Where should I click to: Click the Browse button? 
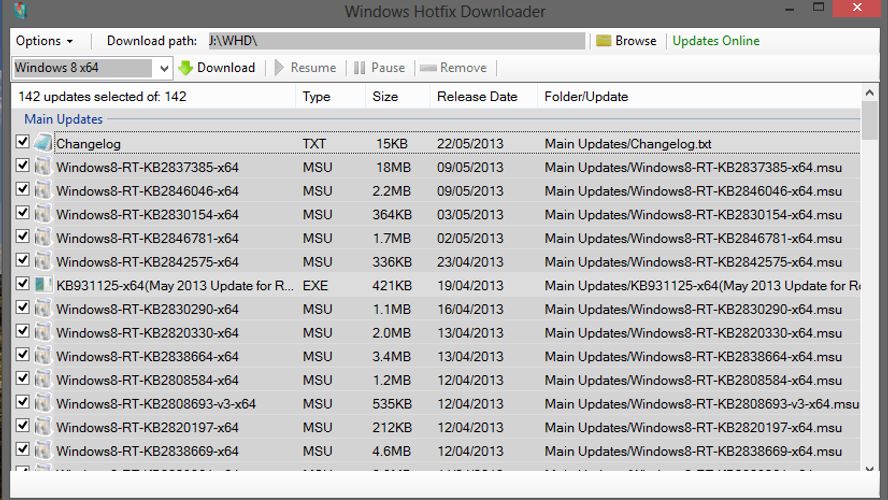(626, 41)
